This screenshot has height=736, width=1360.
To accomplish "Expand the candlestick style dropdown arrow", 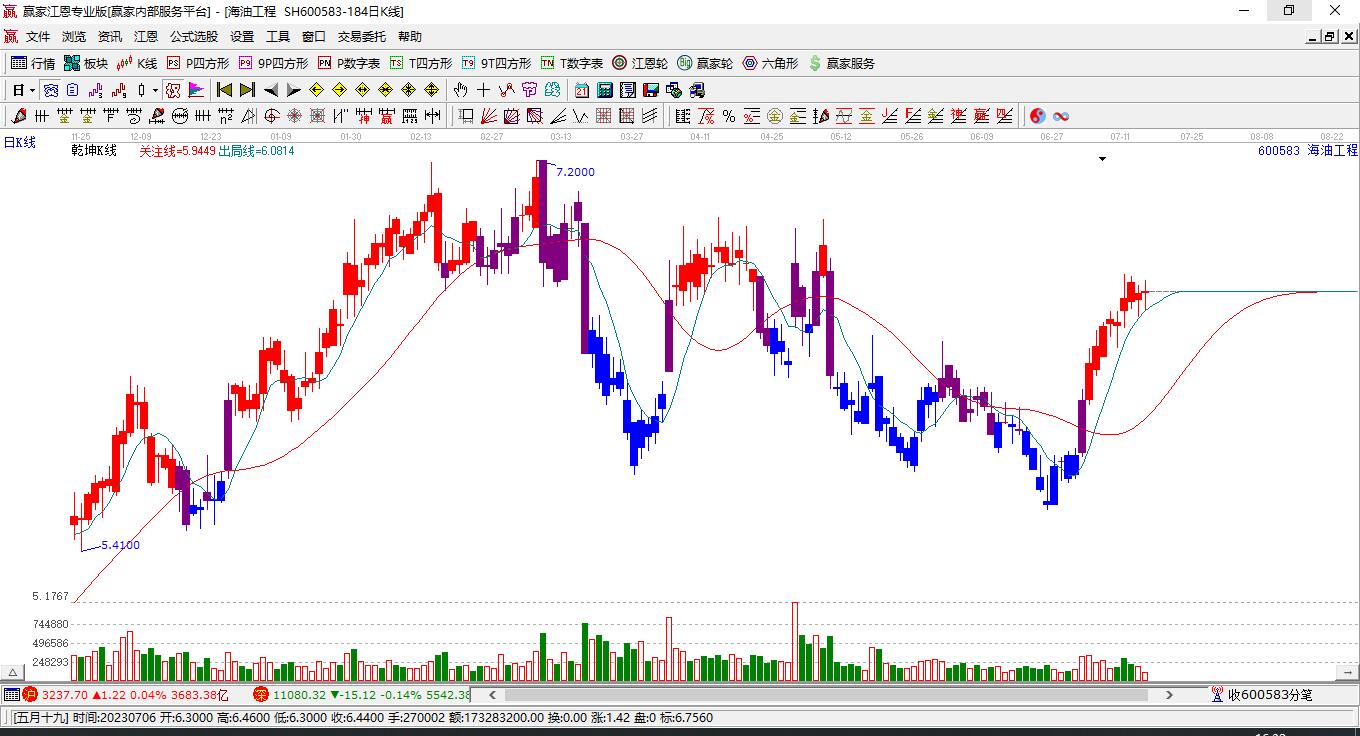I will point(155,90).
